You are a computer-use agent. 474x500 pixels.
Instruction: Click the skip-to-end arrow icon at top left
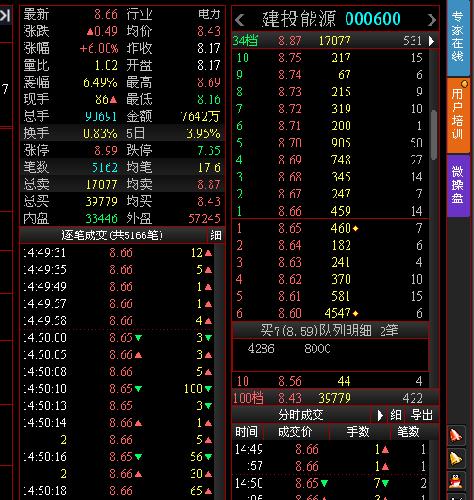coord(5,15)
